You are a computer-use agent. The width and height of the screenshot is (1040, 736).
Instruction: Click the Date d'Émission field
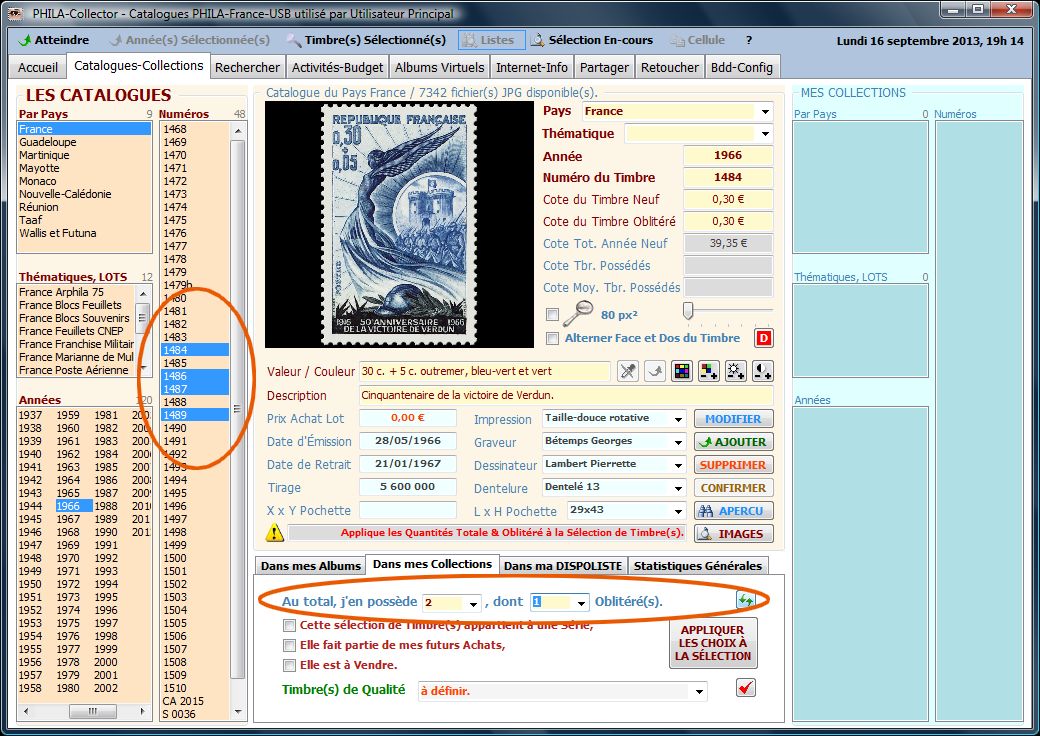point(408,442)
